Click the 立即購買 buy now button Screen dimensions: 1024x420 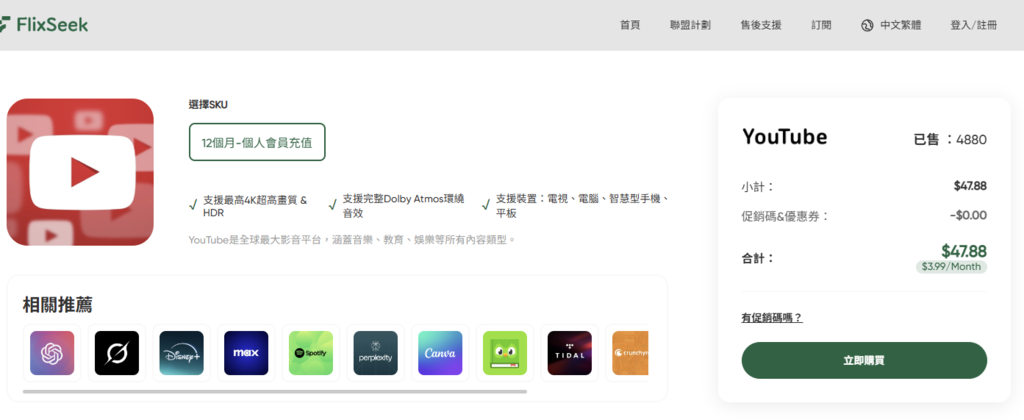[x=864, y=361]
